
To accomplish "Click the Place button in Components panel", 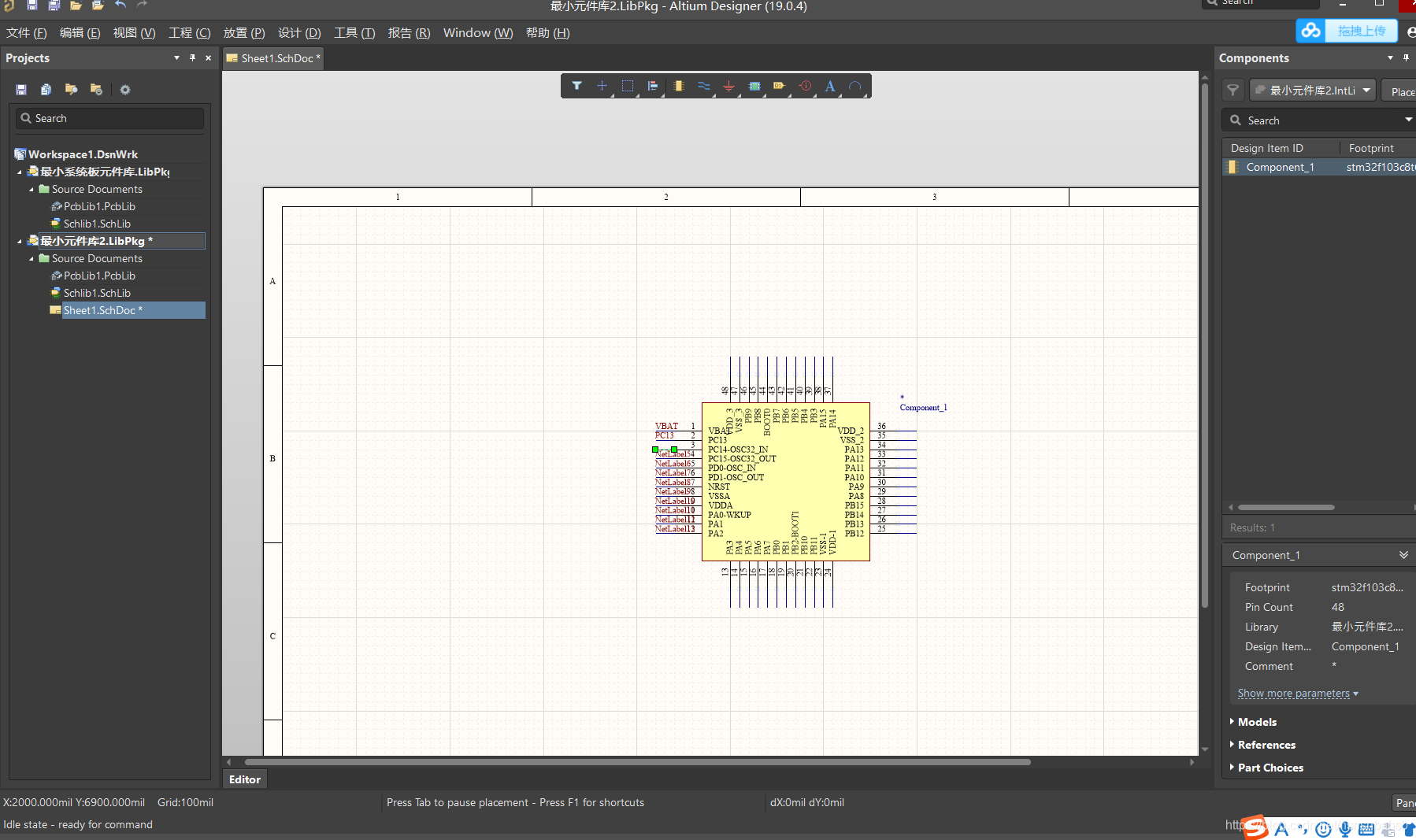I will [x=1401, y=91].
